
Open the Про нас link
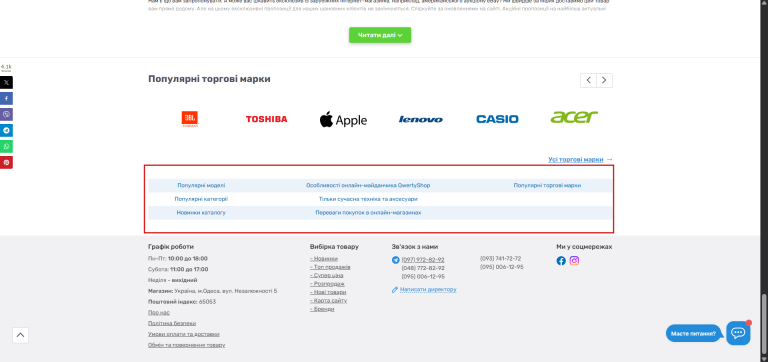point(159,313)
